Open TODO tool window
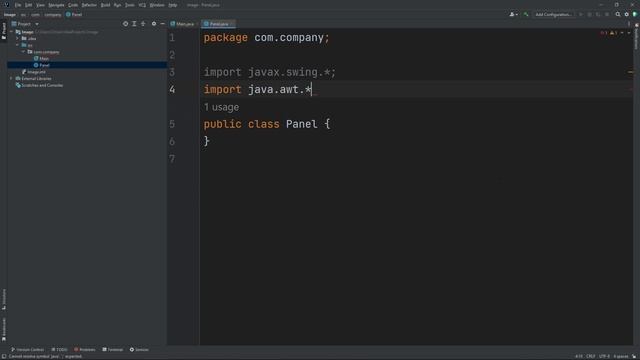The height and width of the screenshot is (360, 640). [x=60, y=349]
